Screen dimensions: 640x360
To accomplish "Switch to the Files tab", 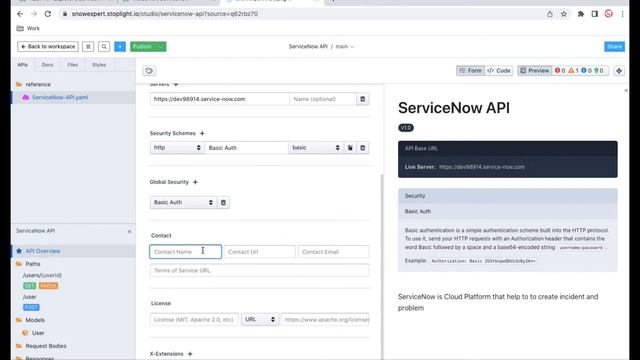I will [73, 65].
